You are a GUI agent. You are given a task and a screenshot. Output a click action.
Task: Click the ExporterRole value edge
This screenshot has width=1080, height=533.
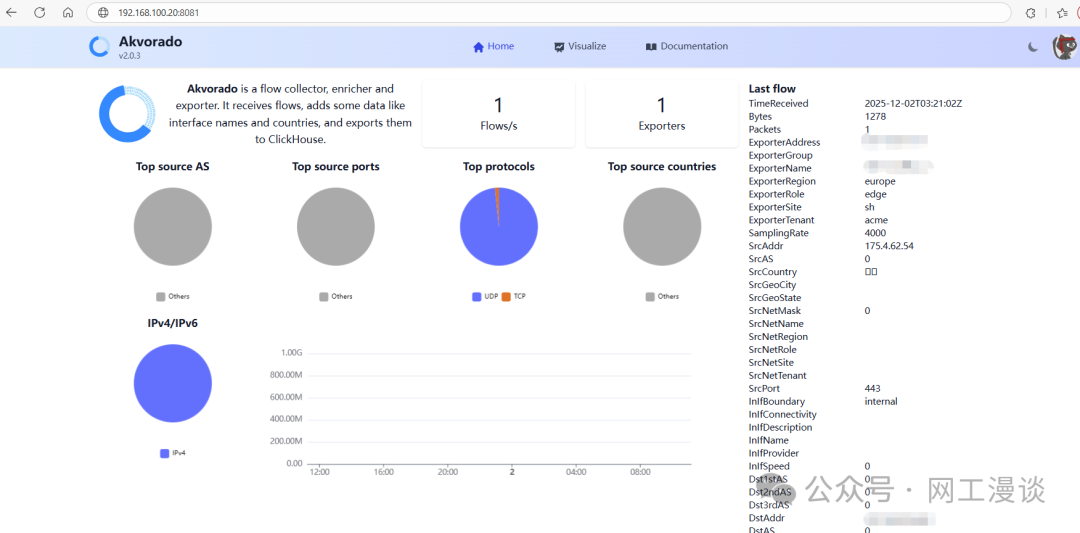(x=875, y=194)
